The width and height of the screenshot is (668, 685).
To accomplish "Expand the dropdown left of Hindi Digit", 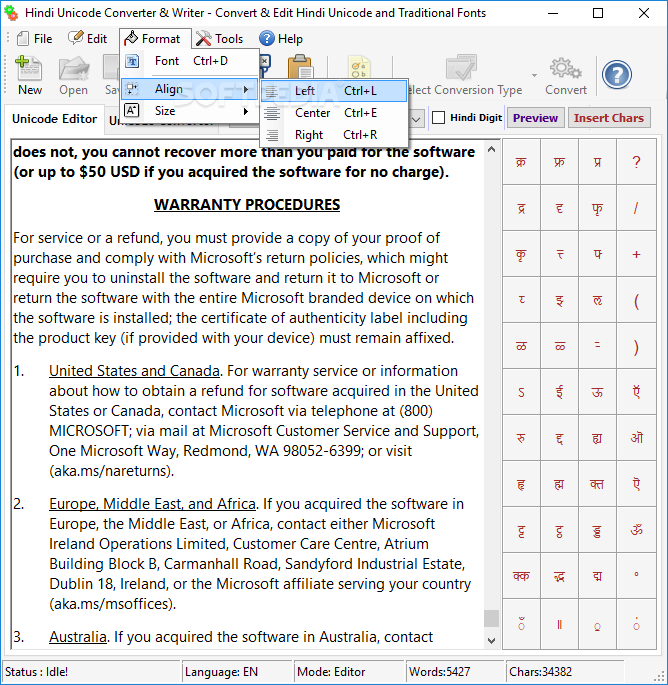I will 416,119.
